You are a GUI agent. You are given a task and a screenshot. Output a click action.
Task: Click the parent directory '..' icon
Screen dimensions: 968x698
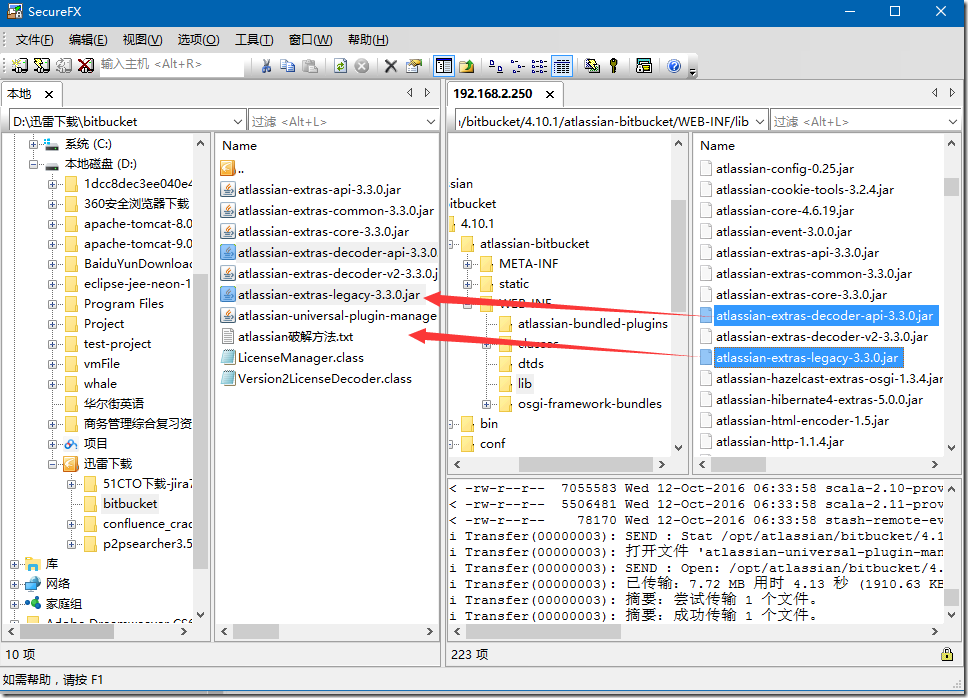[228, 168]
